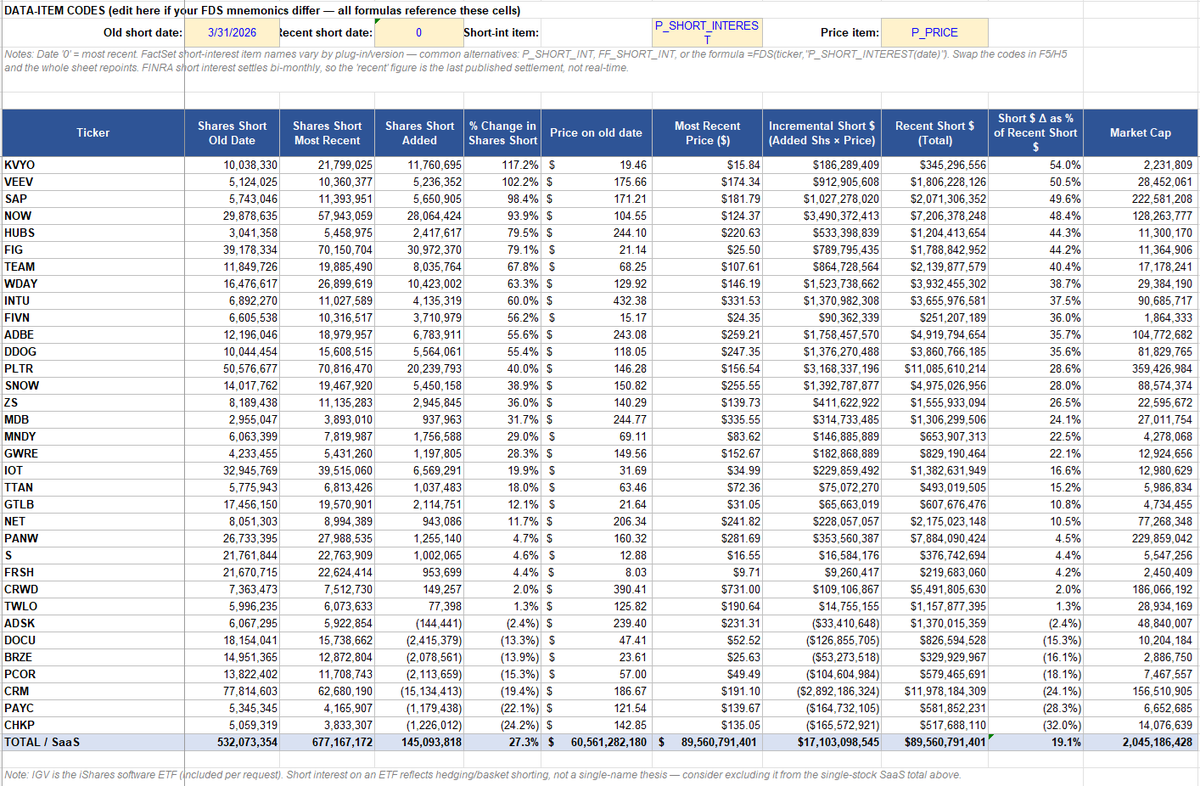Click CRM's incremental short ($2,892,186,324)
The height and width of the screenshot is (786, 1200).
[x=822, y=691]
